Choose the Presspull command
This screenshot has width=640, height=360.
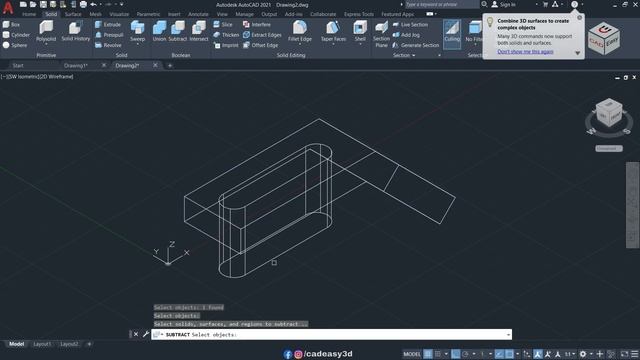(x=109, y=35)
